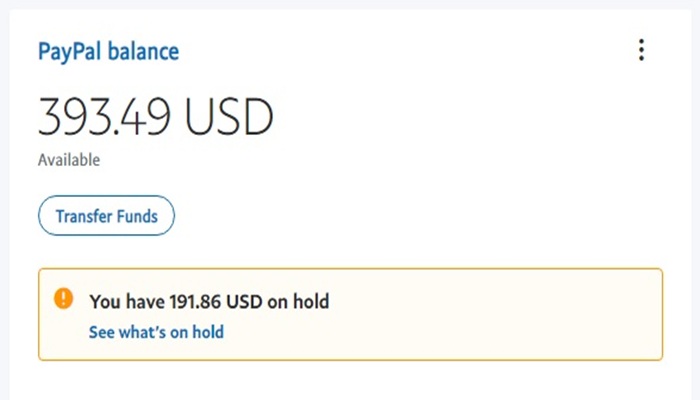This screenshot has width=700, height=400.
Task: Click the Available label under the balance
Action: tap(69, 160)
